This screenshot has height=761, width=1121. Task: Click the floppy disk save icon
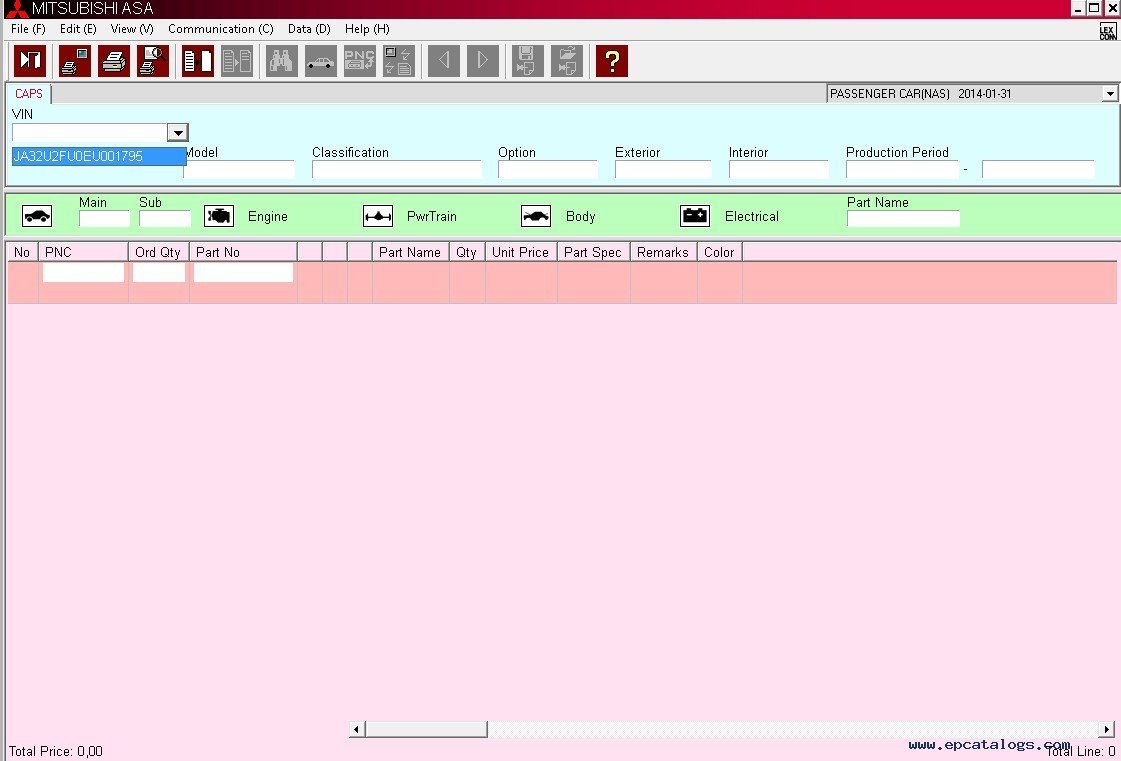[528, 61]
